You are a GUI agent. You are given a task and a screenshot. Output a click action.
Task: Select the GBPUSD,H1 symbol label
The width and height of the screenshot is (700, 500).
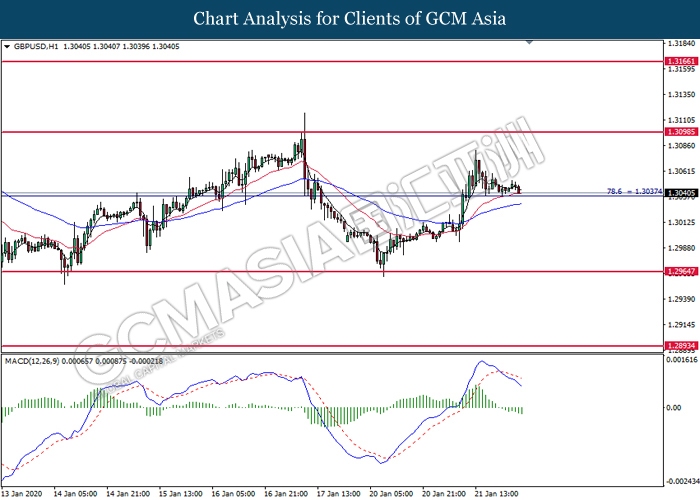[36, 46]
